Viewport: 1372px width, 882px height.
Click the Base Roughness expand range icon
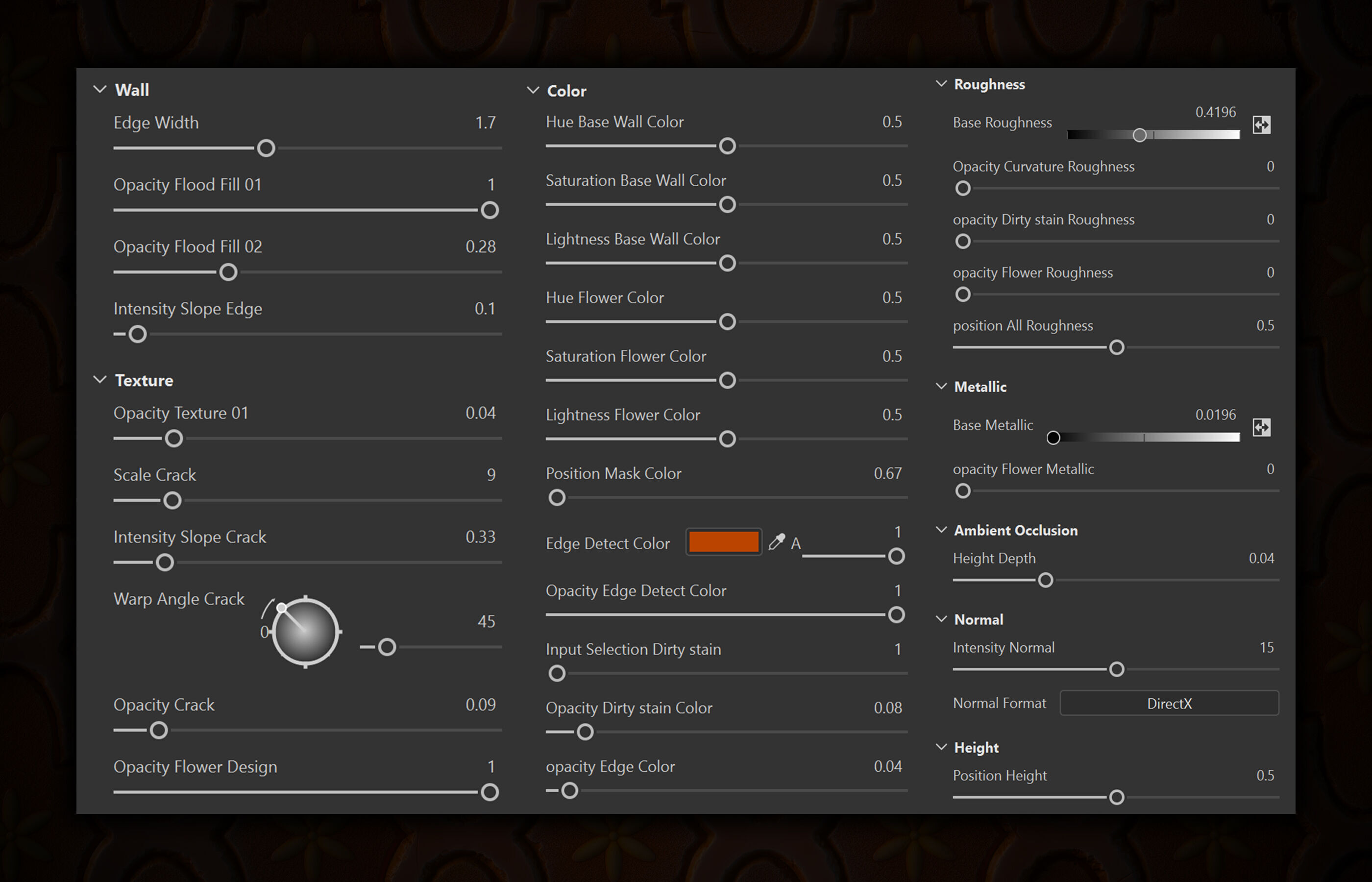[1261, 125]
